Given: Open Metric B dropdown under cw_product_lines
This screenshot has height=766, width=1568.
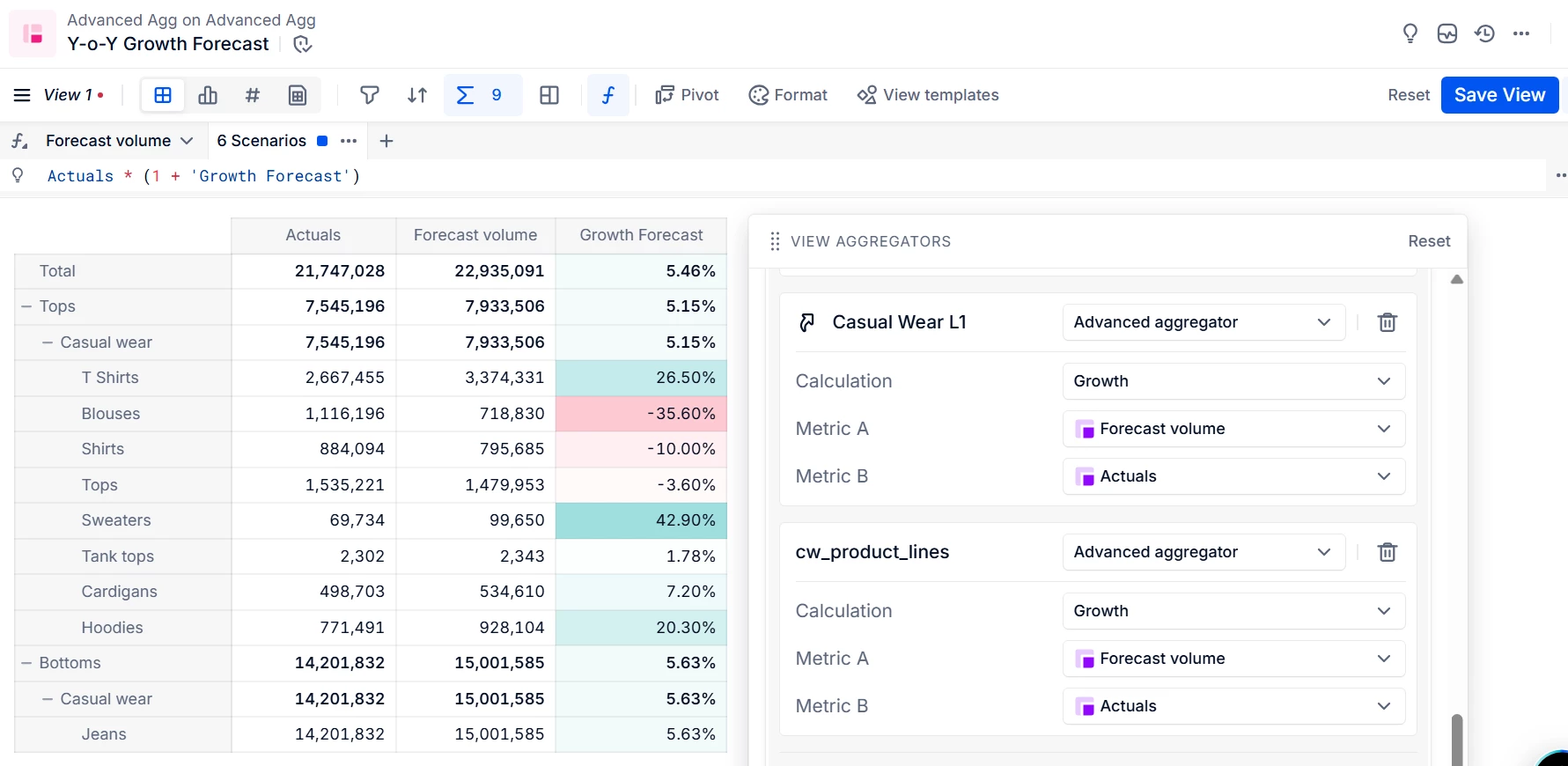Looking at the screenshot, I should [1233, 706].
